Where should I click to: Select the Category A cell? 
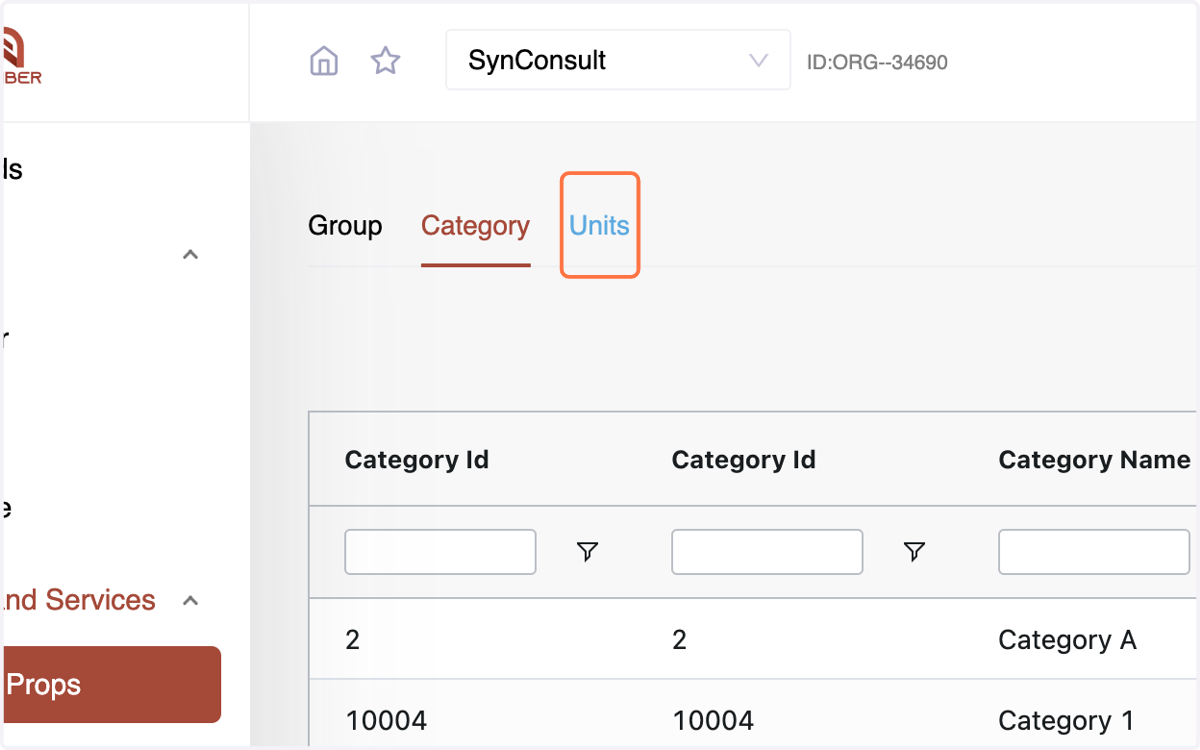point(1067,640)
